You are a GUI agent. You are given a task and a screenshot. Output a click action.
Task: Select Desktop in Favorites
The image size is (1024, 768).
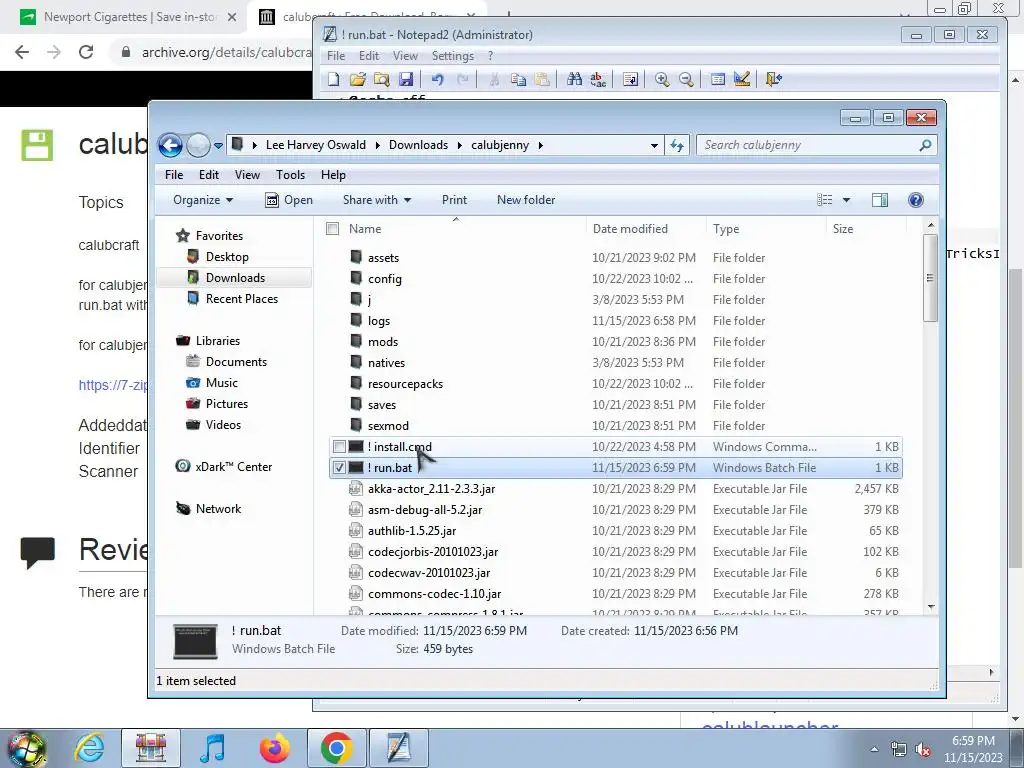(227, 257)
